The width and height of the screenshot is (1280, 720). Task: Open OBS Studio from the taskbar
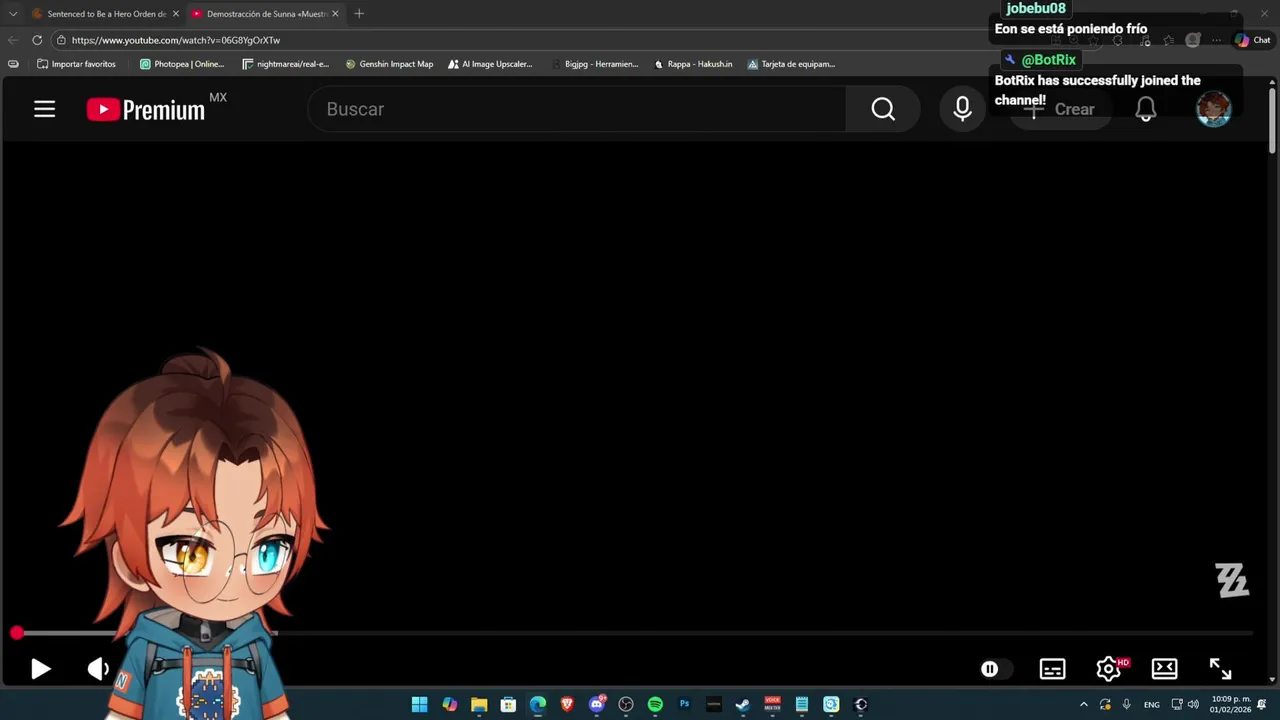pos(626,704)
